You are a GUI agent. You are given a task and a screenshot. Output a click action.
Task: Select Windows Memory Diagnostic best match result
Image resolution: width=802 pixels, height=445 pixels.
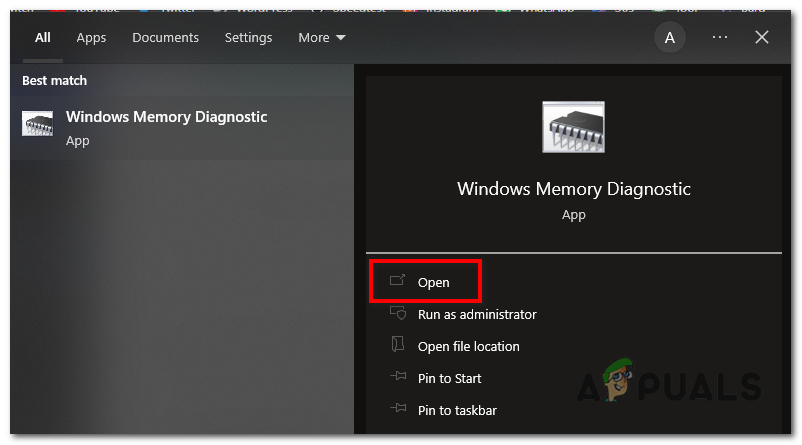pyautogui.click(x=182, y=128)
